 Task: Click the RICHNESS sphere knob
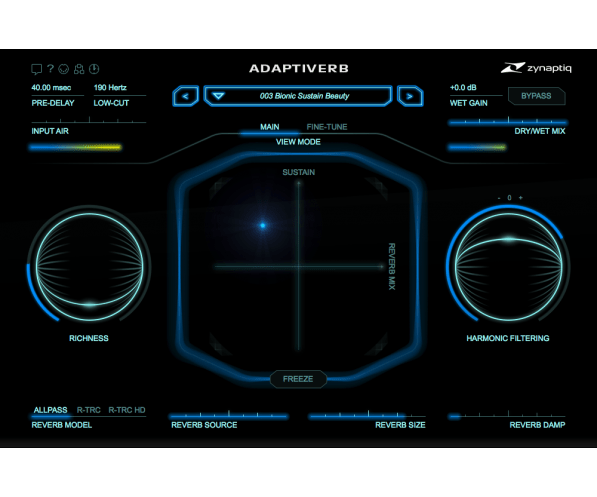89,266
